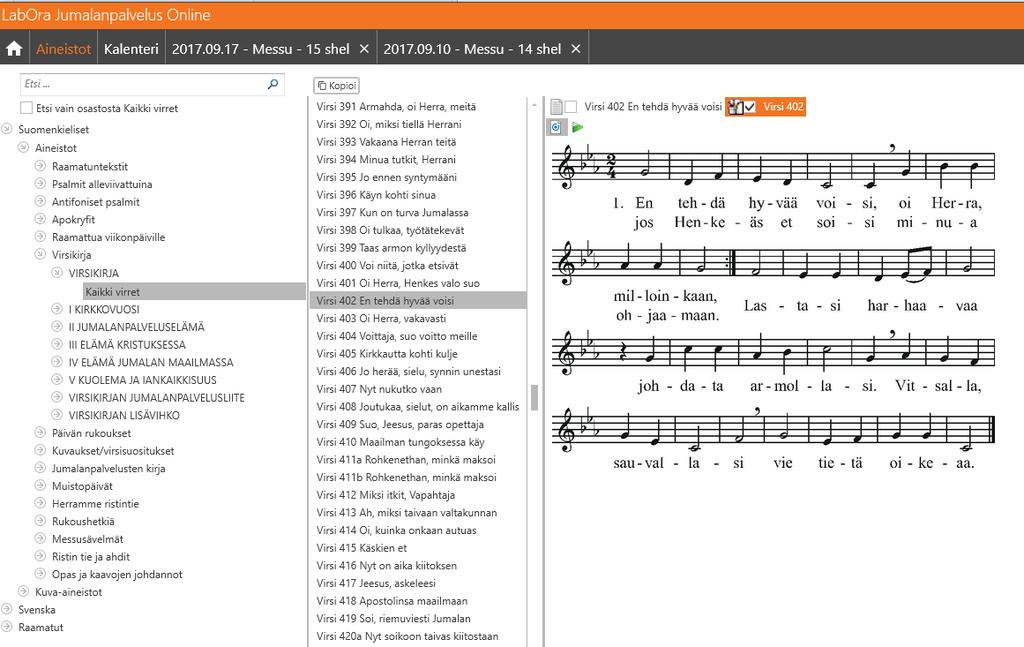Expand the Apokryfit node
The height and width of the screenshot is (647, 1024).
pyautogui.click(x=40, y=219)
